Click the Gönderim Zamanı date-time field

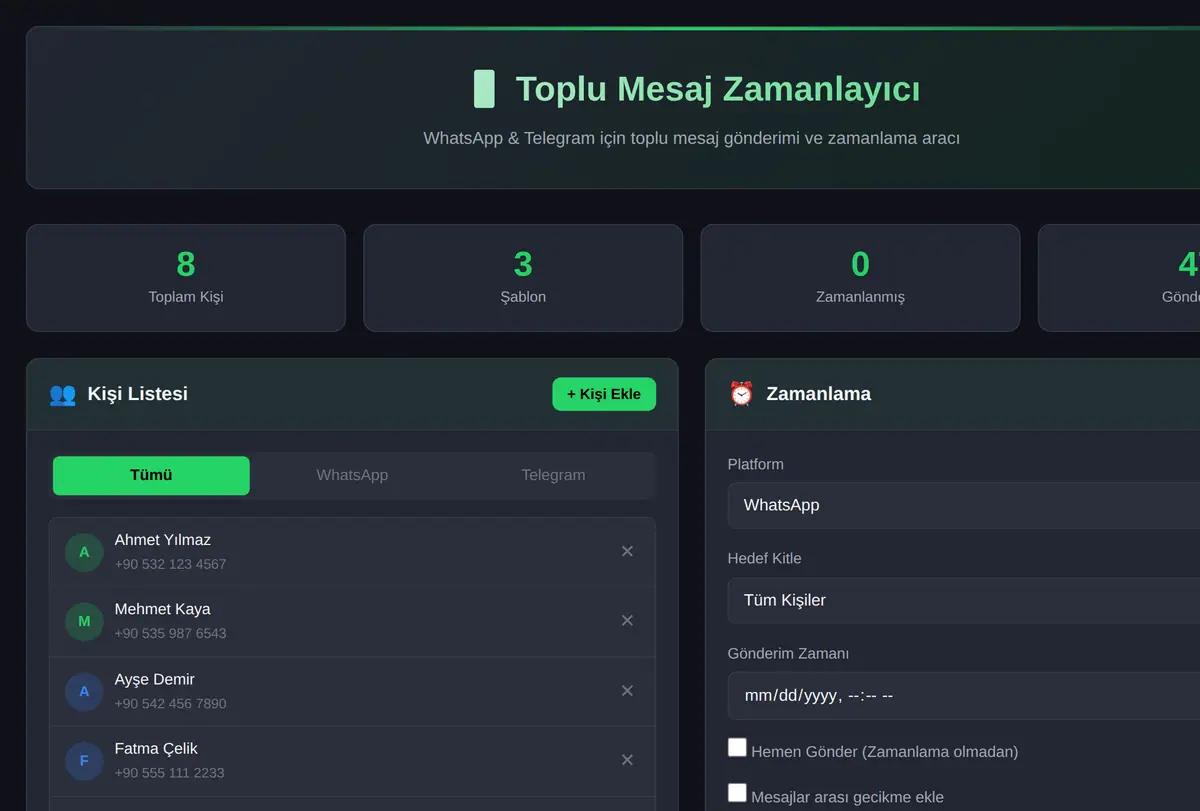point(964,695)
